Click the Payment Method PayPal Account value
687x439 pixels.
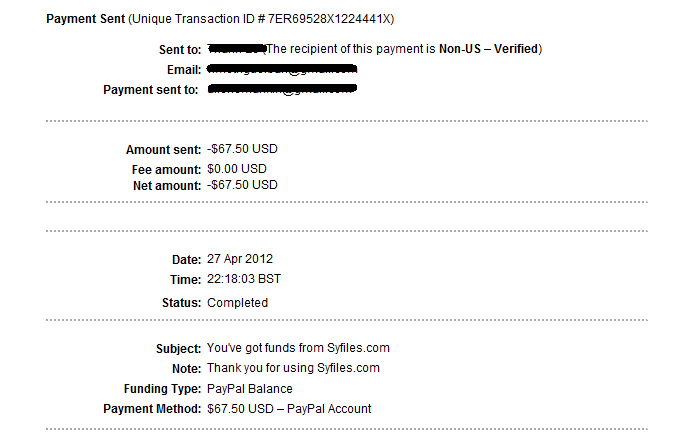tap(289, 409)
